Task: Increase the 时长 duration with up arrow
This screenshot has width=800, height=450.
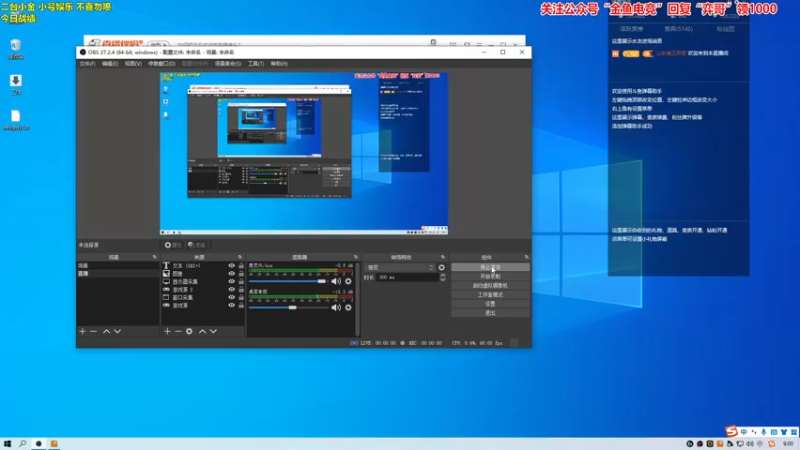Action: 442,275
